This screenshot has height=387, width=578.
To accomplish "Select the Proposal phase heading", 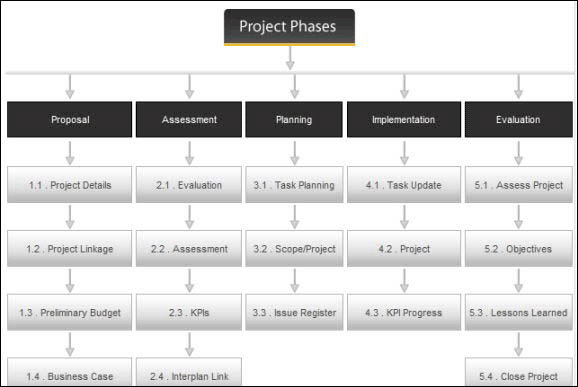I will [69, 119].
